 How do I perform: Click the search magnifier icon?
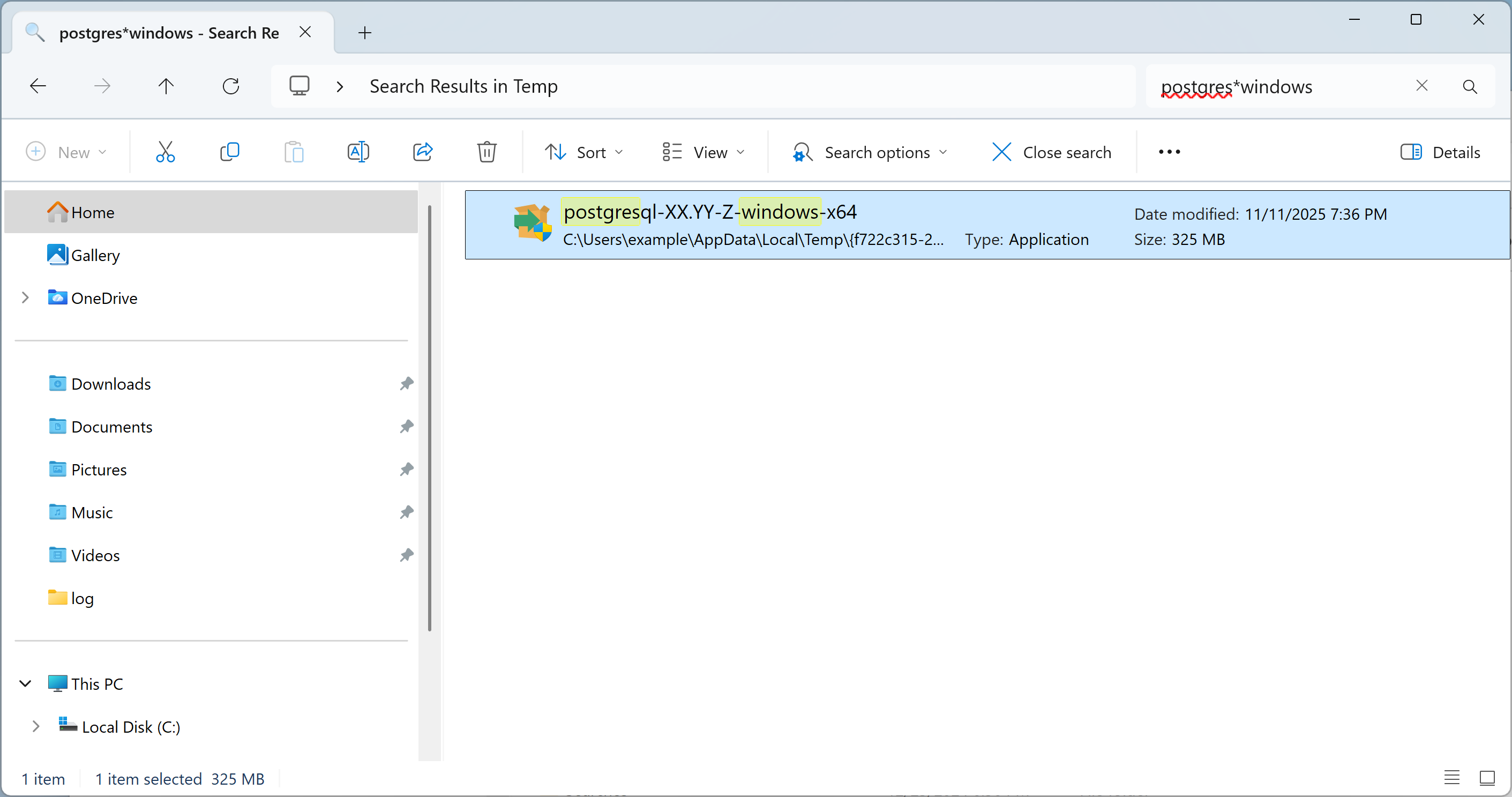click(x=1469, y=87)
